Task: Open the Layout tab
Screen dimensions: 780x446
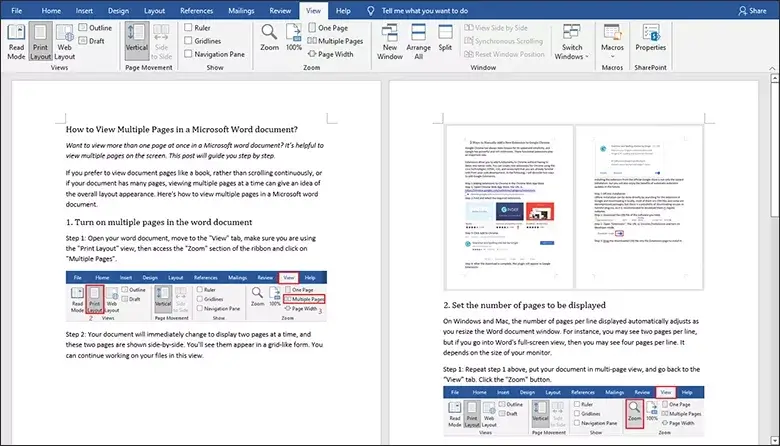Action: (154, 10)
